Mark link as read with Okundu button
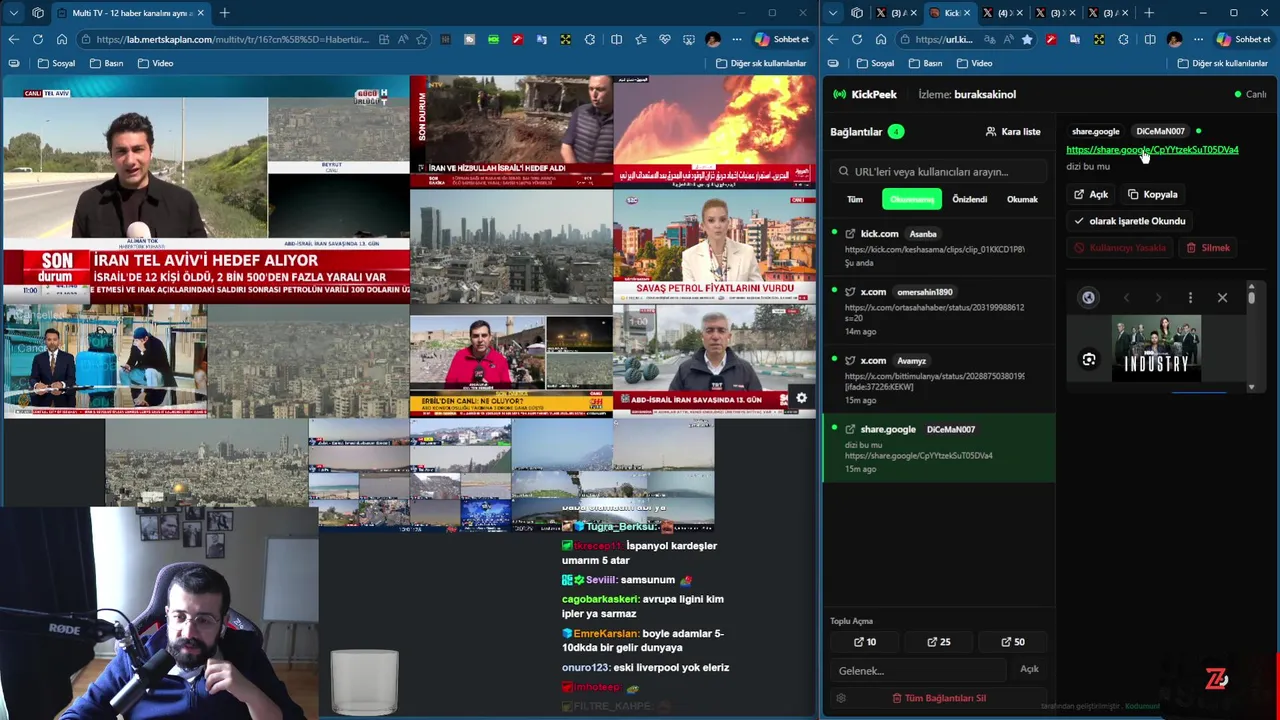This screenshot has width=1280, height=720. (x=1129, y=221)
